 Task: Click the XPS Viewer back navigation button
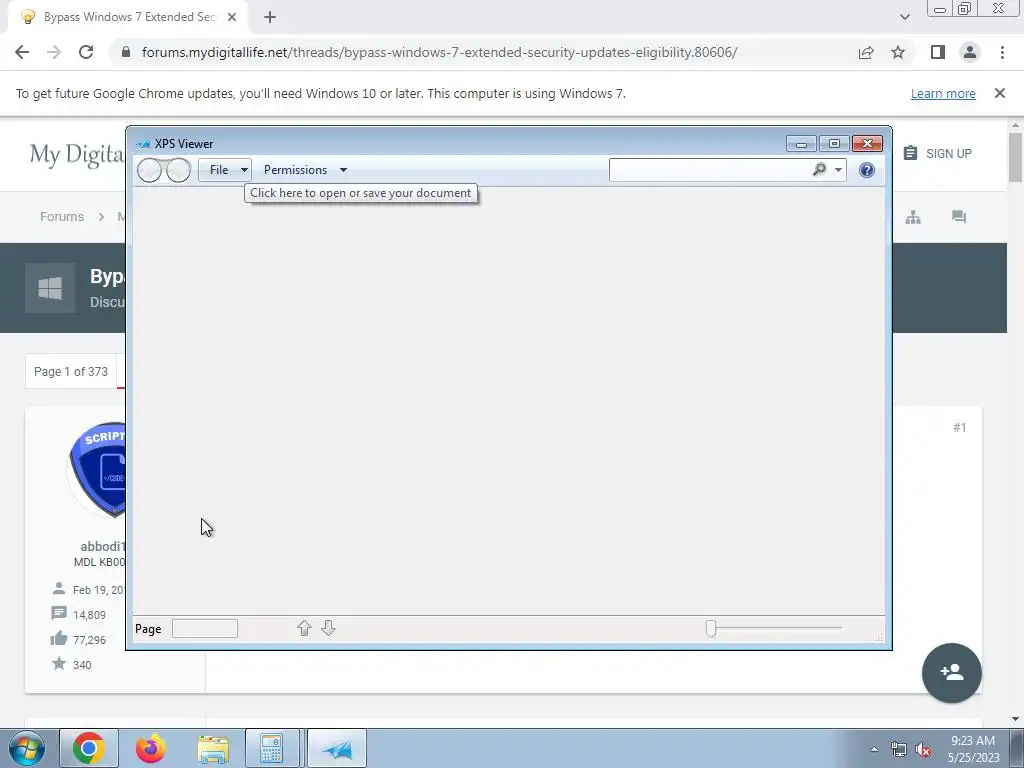pyautogui.click(x=150, y=170)
